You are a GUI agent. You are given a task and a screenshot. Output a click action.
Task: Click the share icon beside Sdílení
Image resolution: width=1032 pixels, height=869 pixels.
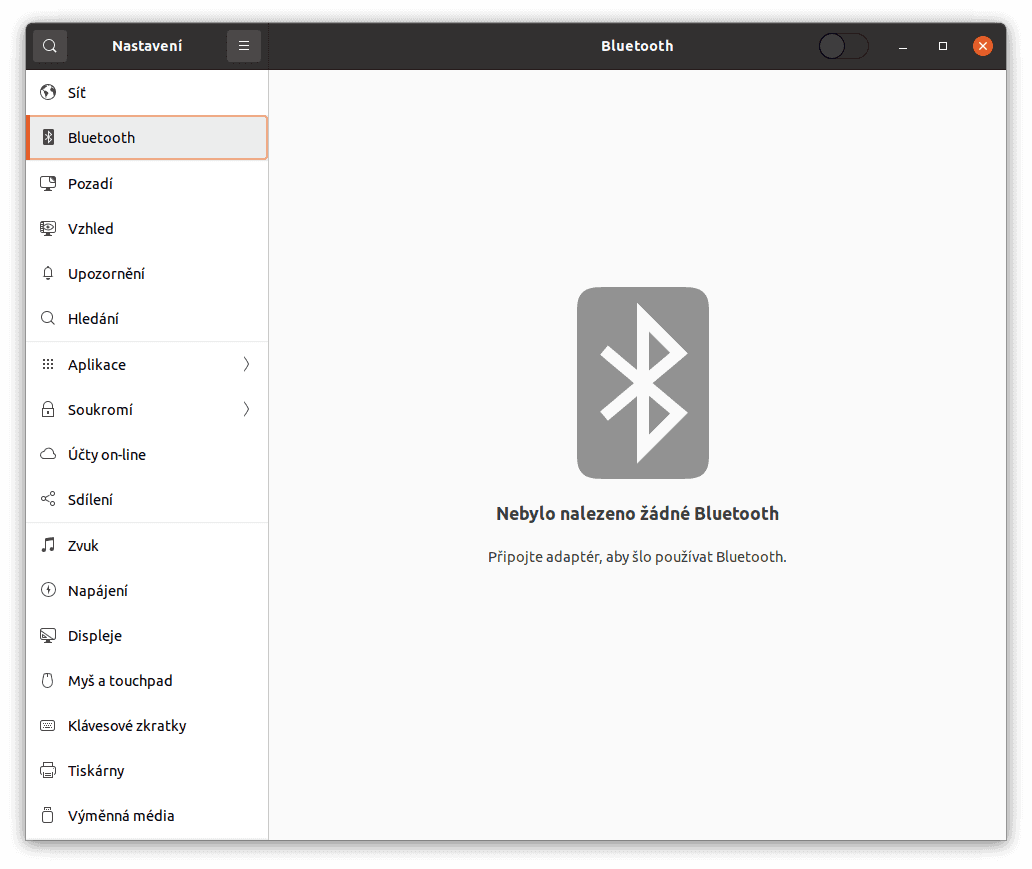[48, 499]
